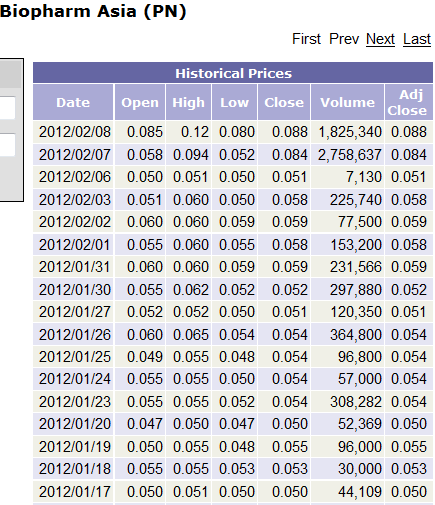Click the High value 0.12
435x505 pixels.
(x=195, y=132)
